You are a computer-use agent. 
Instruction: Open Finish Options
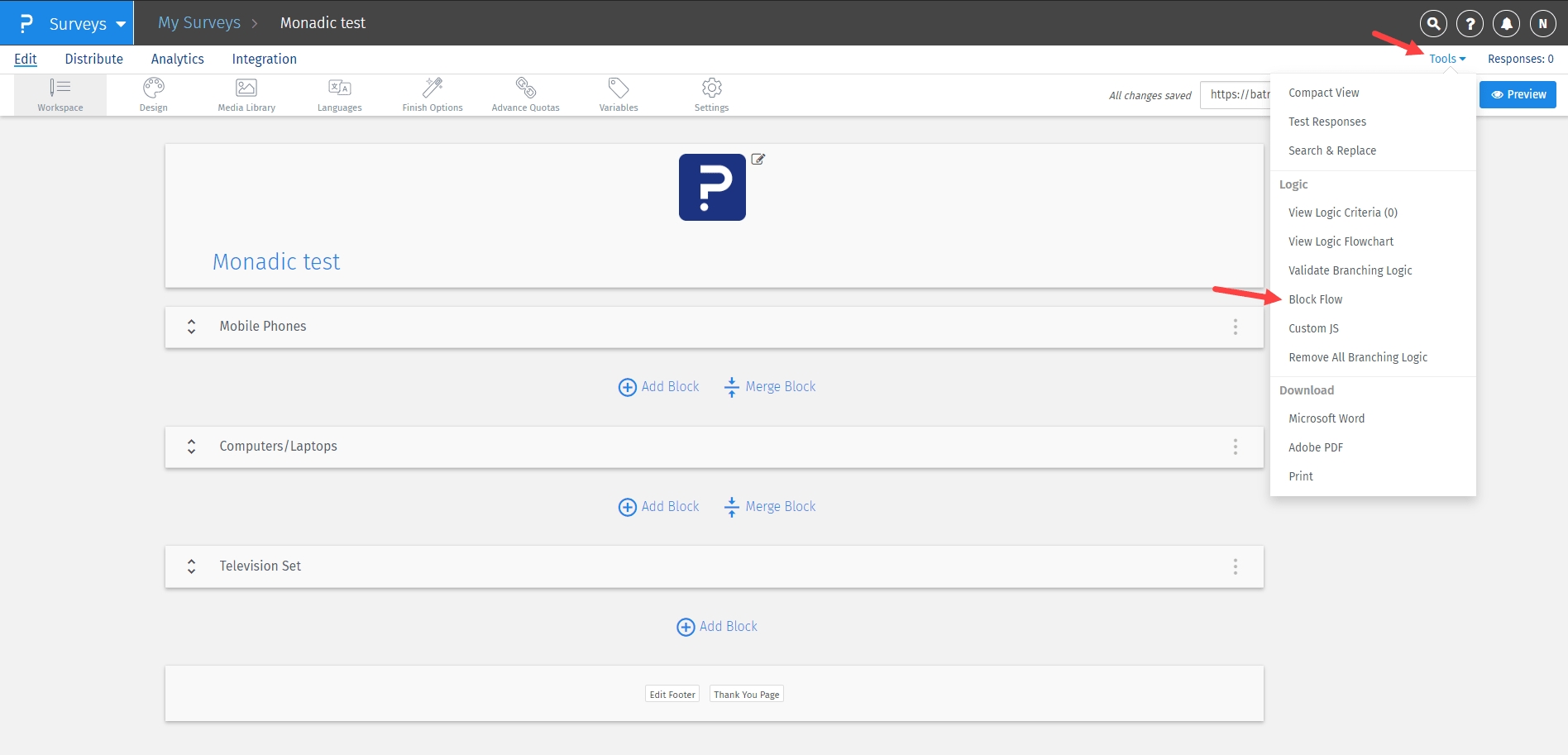pyautogui.click(x=432, y=93)
